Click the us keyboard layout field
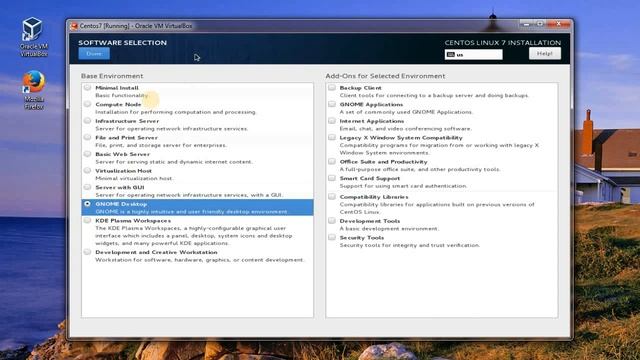The image size is (640, 360). point(473,54)
